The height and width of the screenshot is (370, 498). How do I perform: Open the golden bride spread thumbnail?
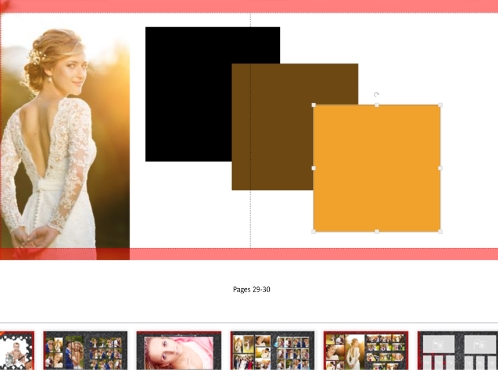click(366, 350)
